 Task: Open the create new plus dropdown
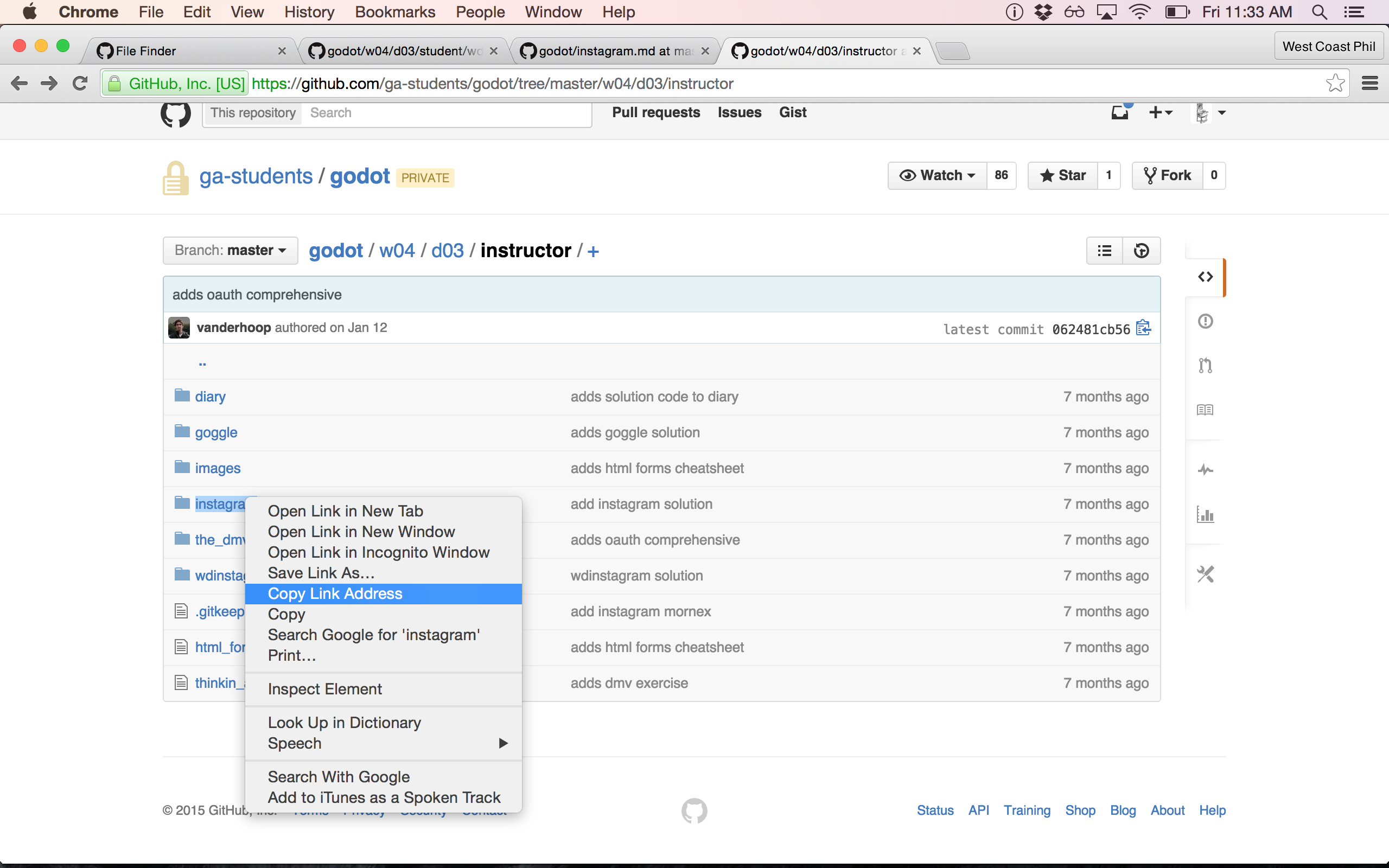[1160, 112]
